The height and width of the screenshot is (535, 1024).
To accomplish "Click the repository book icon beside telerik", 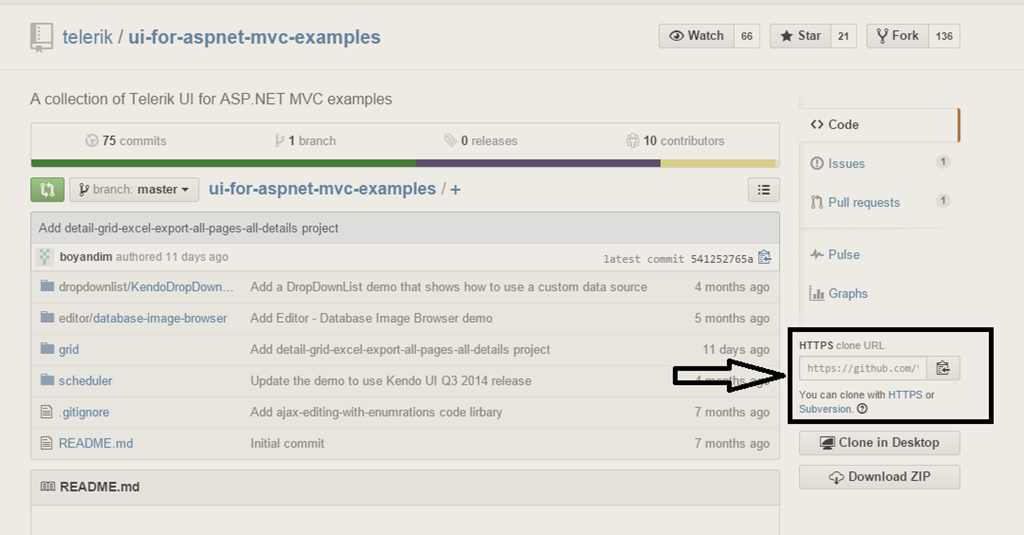I will (42, 37).
